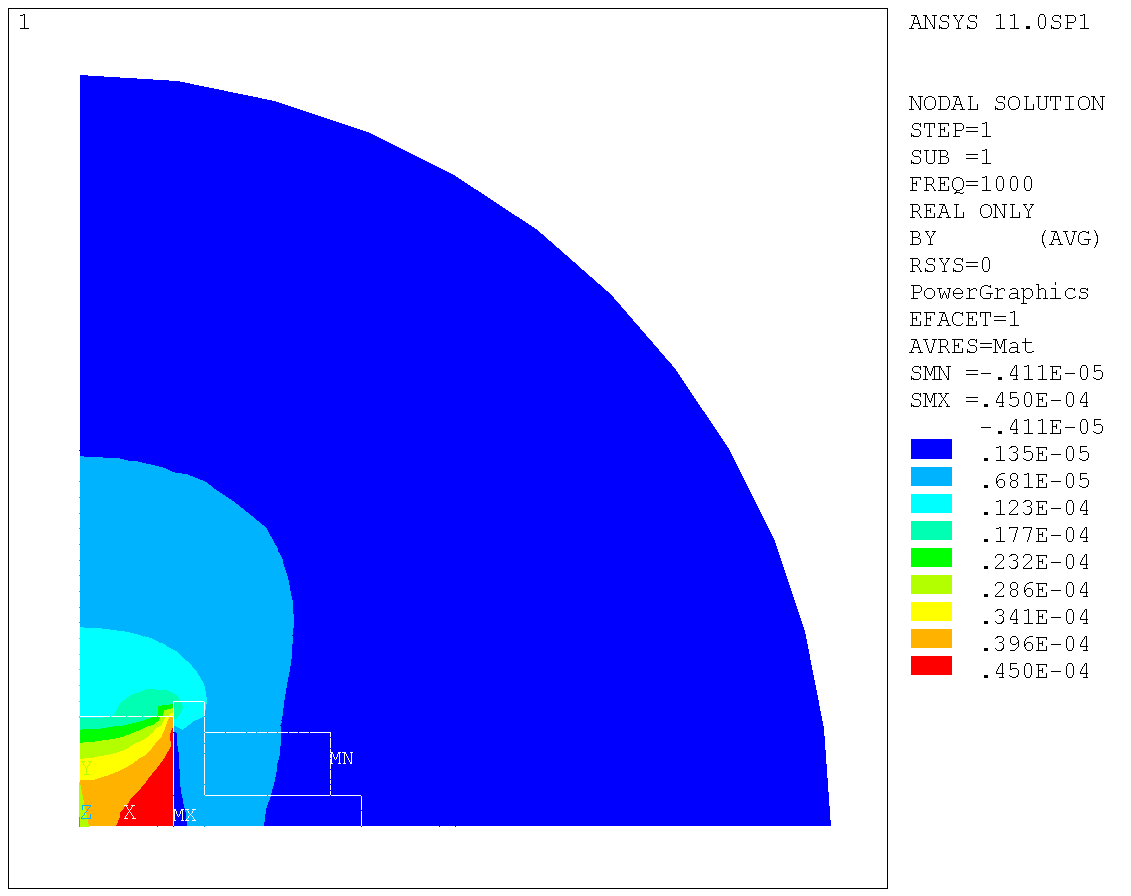Click the Y axis triad label

click(87, 768)
